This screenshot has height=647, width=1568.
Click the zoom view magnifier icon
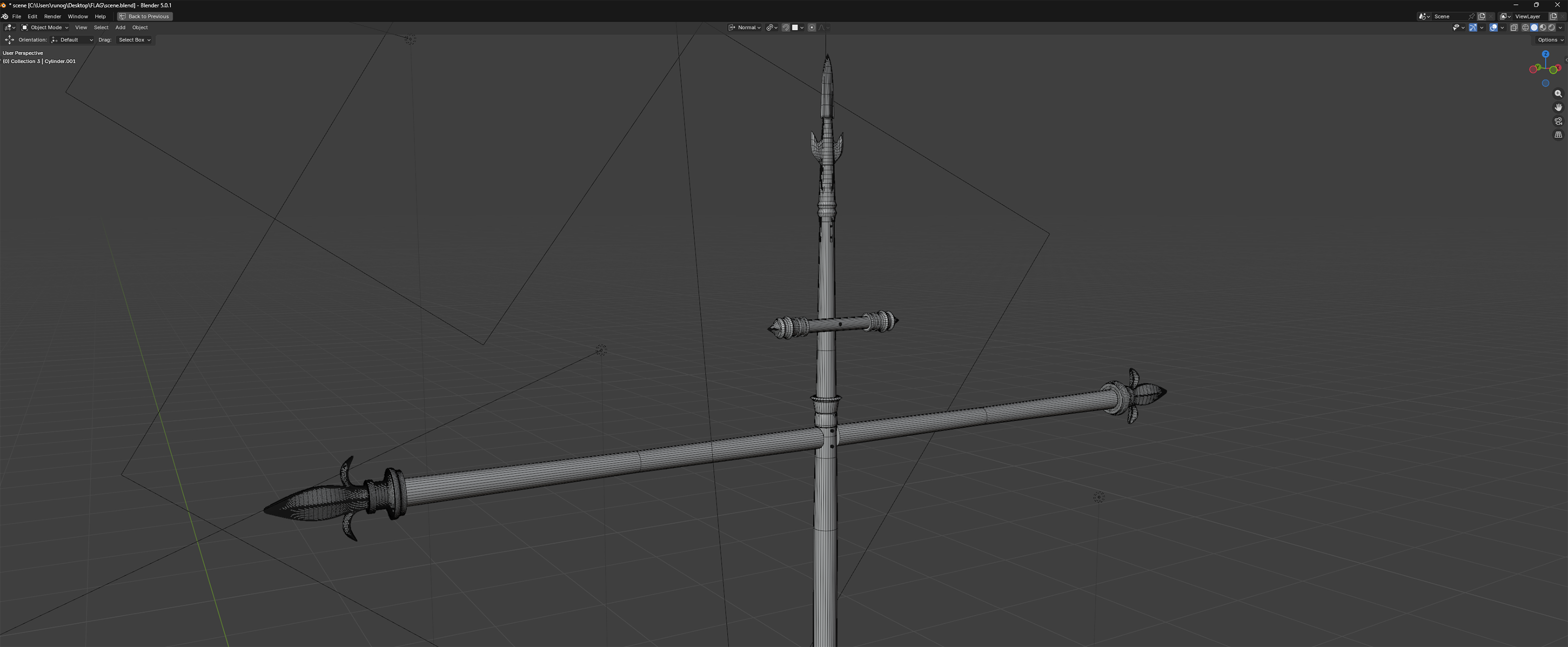point(1558,94)
